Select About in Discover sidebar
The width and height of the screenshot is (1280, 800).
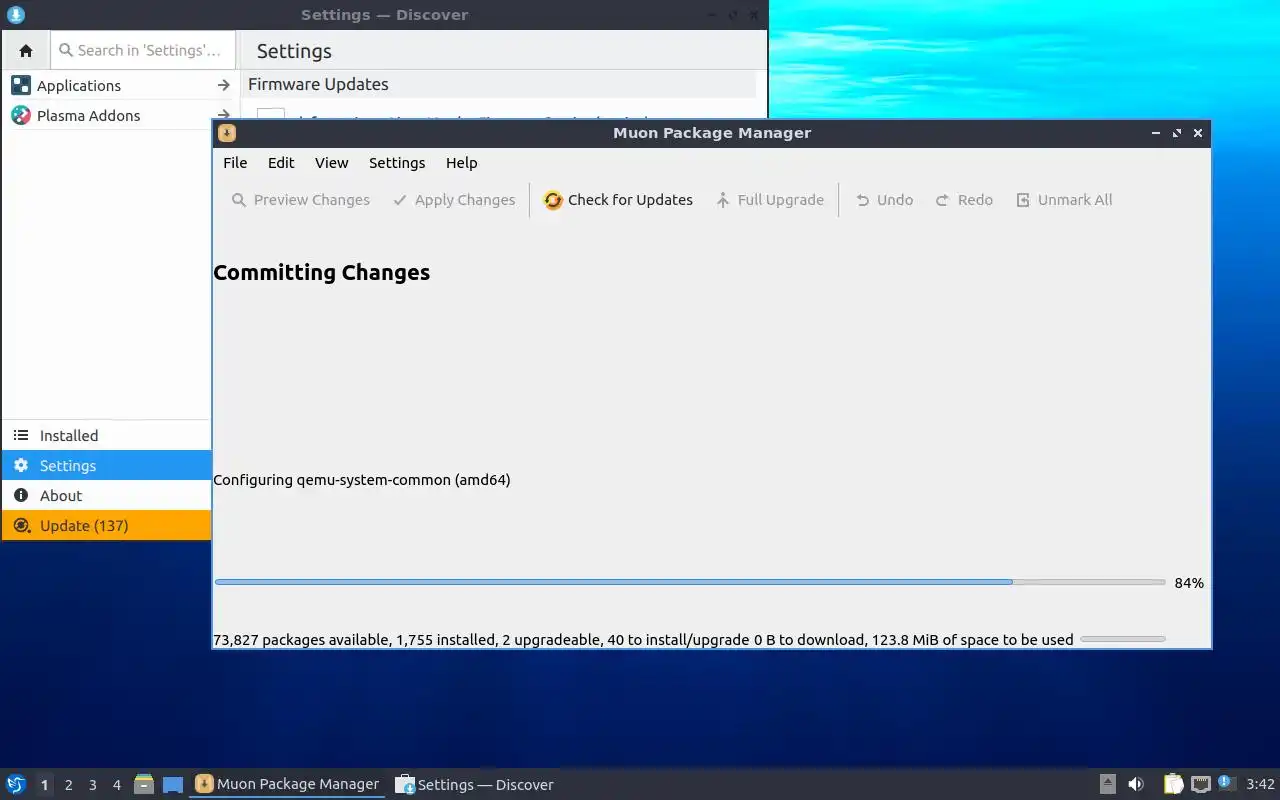(106, 496)
